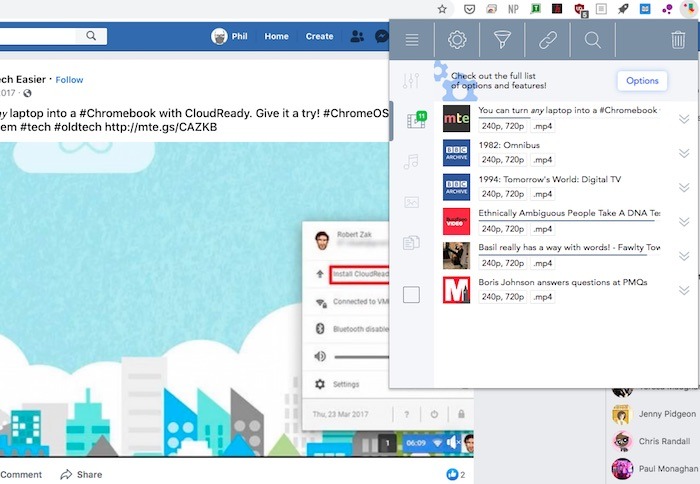Select the sliders settings sidebar icon
700x484 pixels.
pyautogui.click(x=411, y=81)
